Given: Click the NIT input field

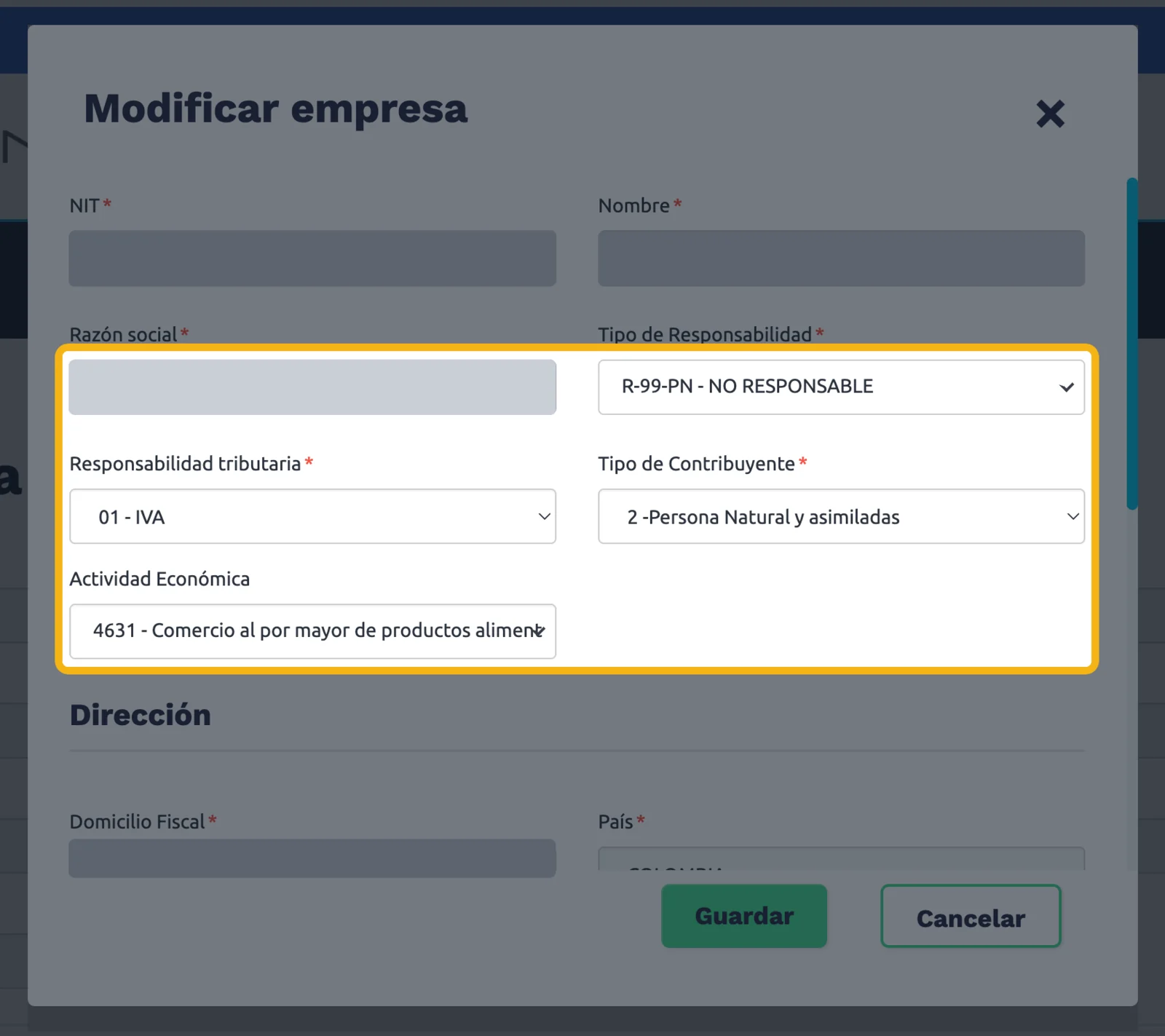Looking at the screenshot, I should pos(312,258).
